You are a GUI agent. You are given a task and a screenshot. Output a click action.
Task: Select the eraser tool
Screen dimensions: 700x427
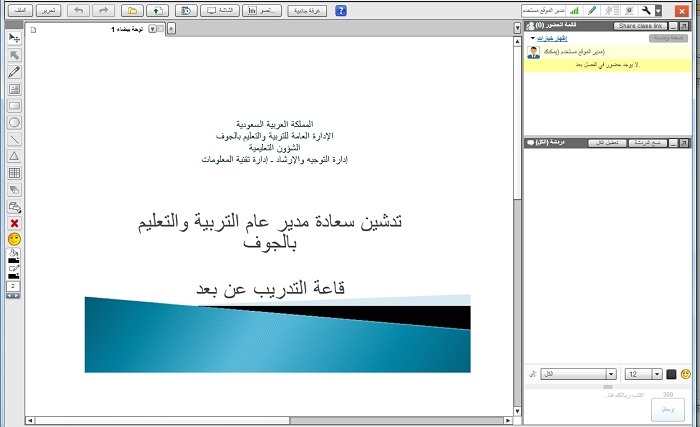pyautogui.click(x=14, y=190)
